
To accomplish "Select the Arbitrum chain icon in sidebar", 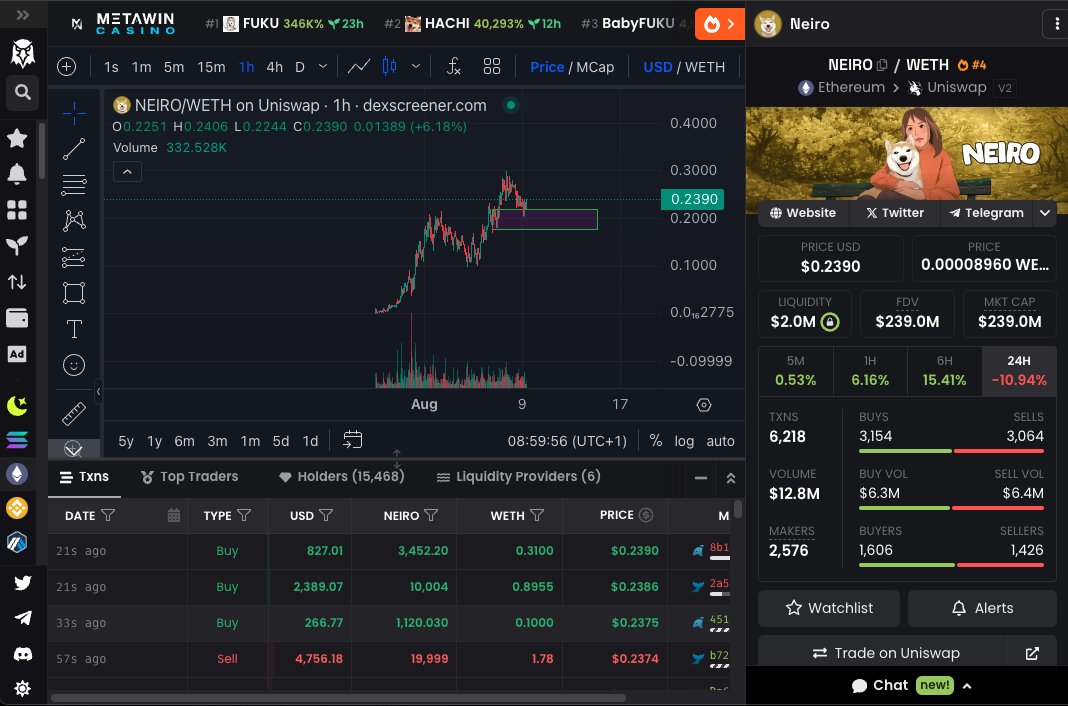I will 17,542.
